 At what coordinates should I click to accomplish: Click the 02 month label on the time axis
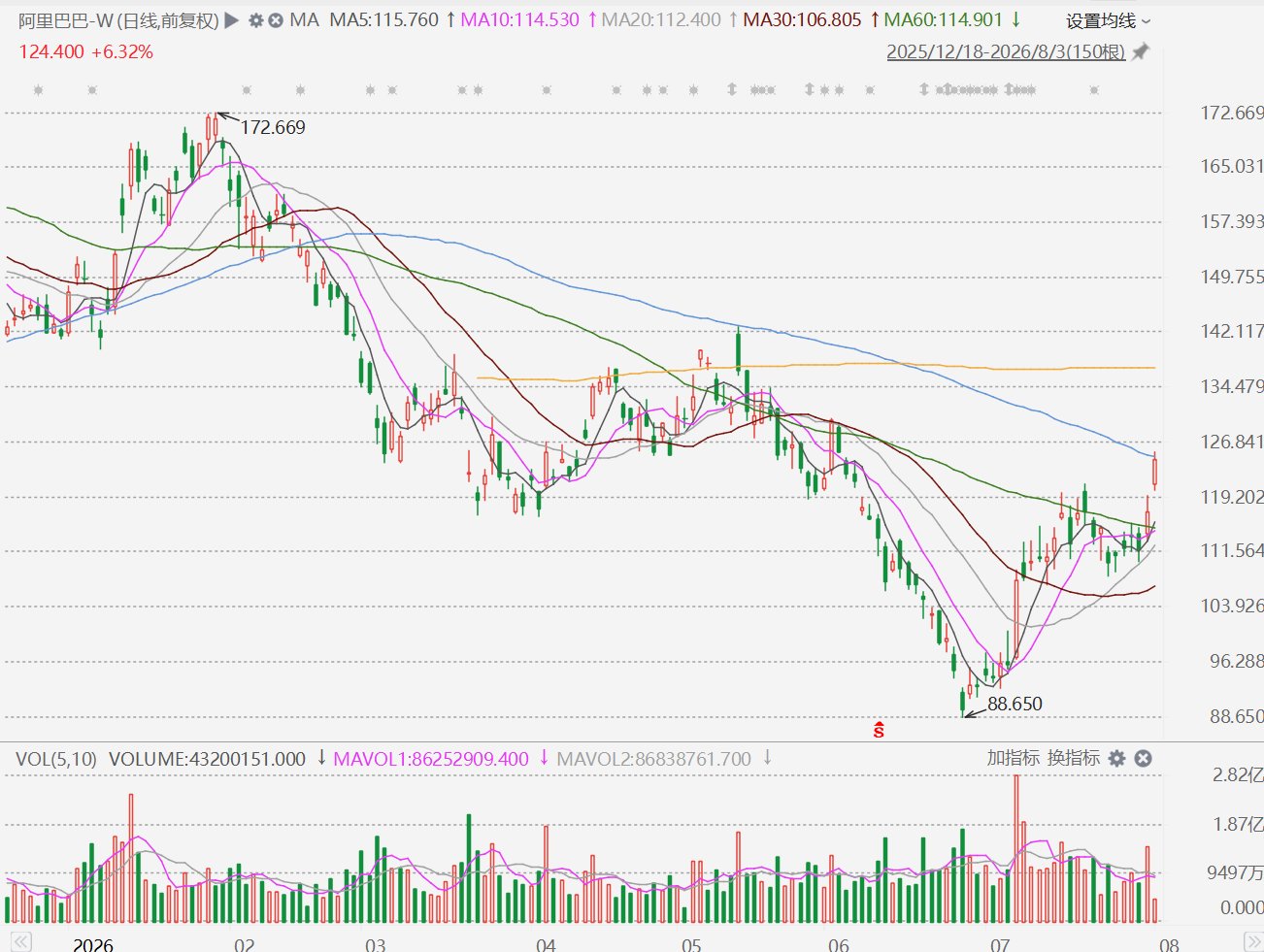(x=244, y=944)
